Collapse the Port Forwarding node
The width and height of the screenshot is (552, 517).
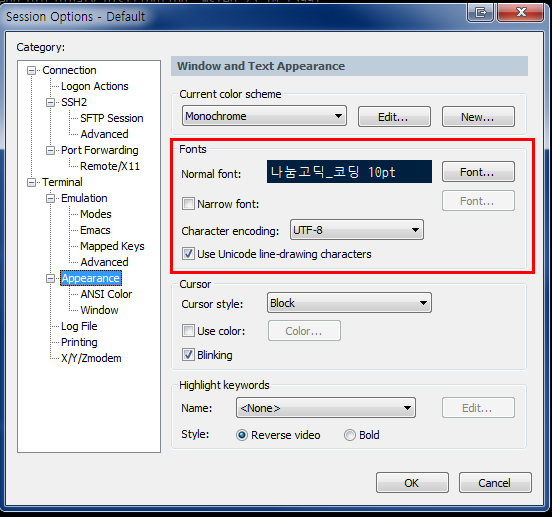pyautogui.click(x=51, y=151)
